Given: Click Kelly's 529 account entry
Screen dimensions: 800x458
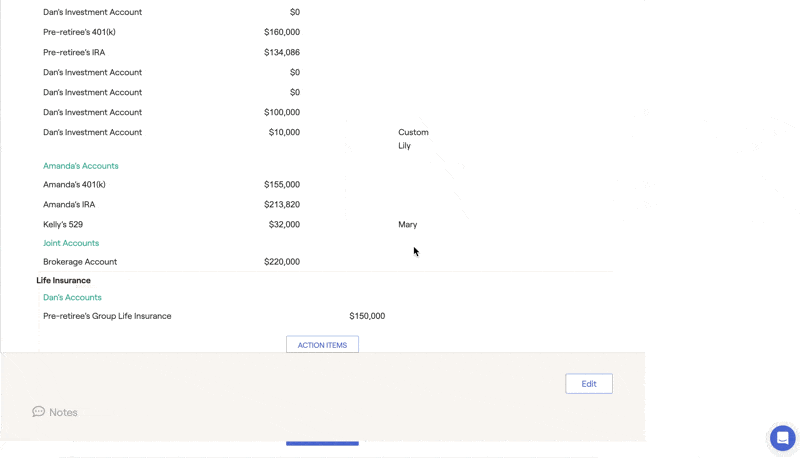Looking at the screenshot, I should 63,224.
